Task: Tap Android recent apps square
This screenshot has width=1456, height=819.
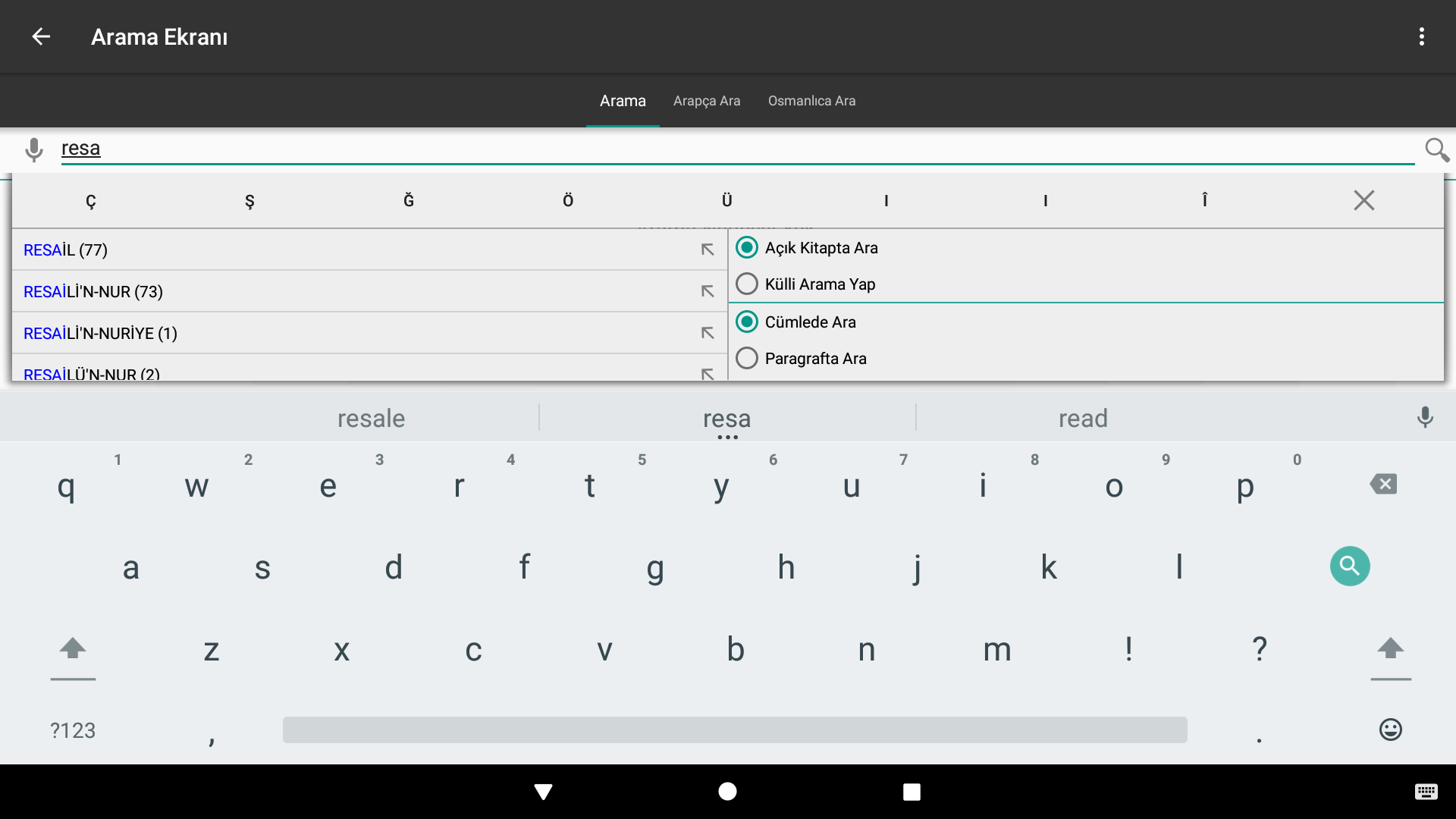Action: coord(912,792)
